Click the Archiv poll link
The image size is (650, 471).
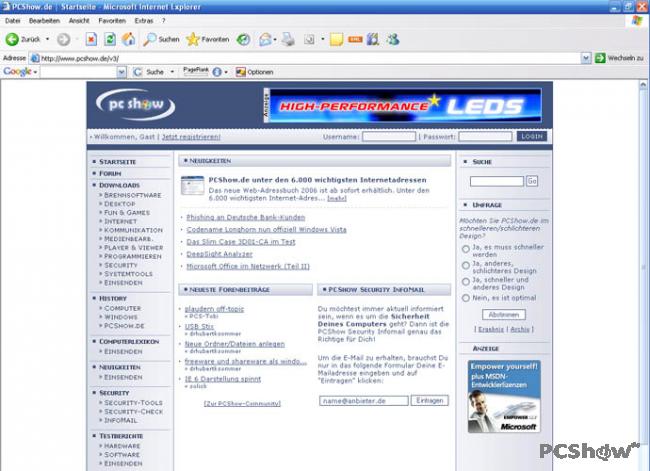click(x=520, y=329)
